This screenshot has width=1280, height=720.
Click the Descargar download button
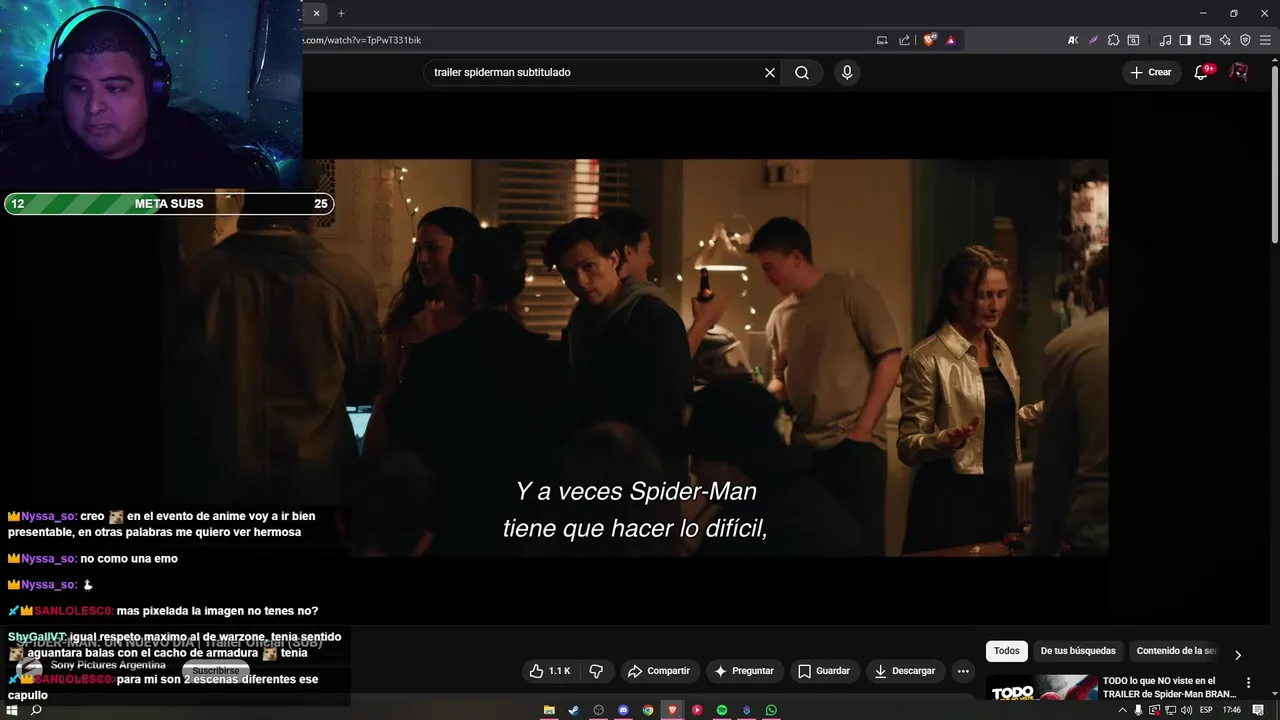[x=904, y=671]
